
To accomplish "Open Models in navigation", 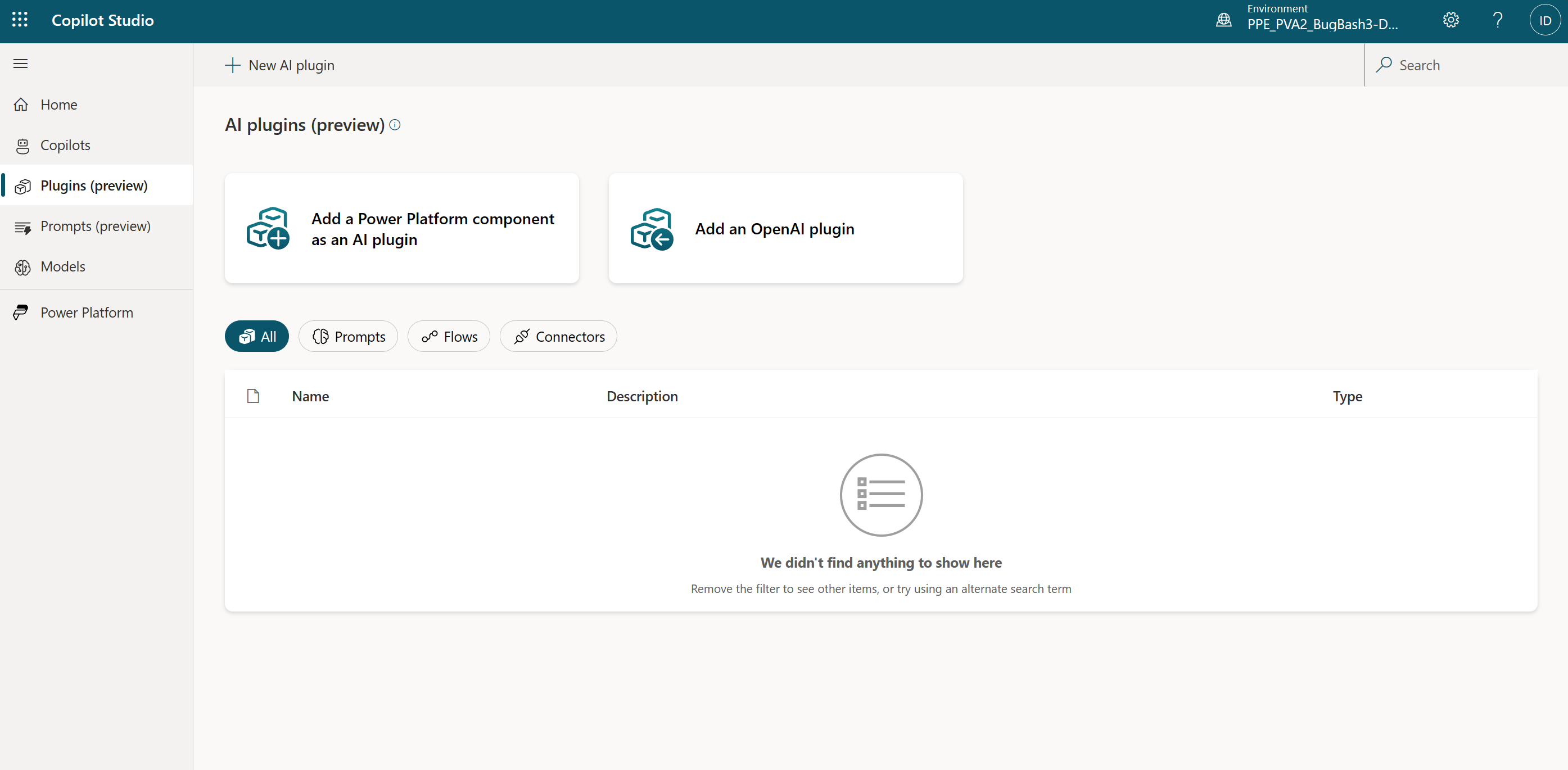I will coord(97,266).
